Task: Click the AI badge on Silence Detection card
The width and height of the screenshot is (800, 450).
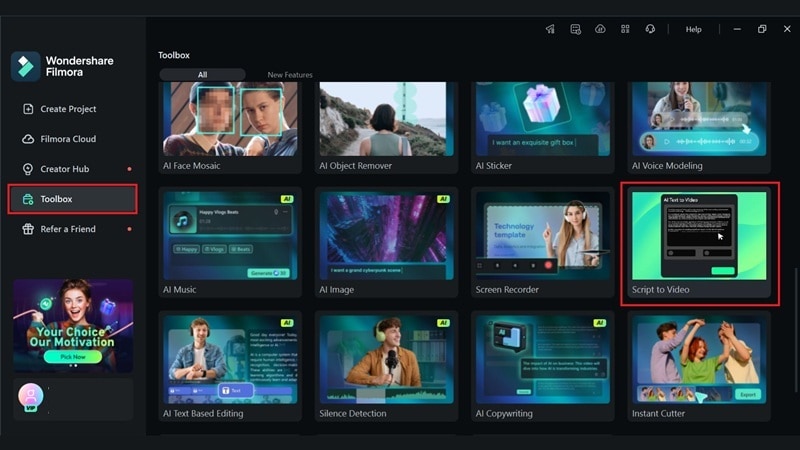Action: pyautogui.click(x=443, y=323)
